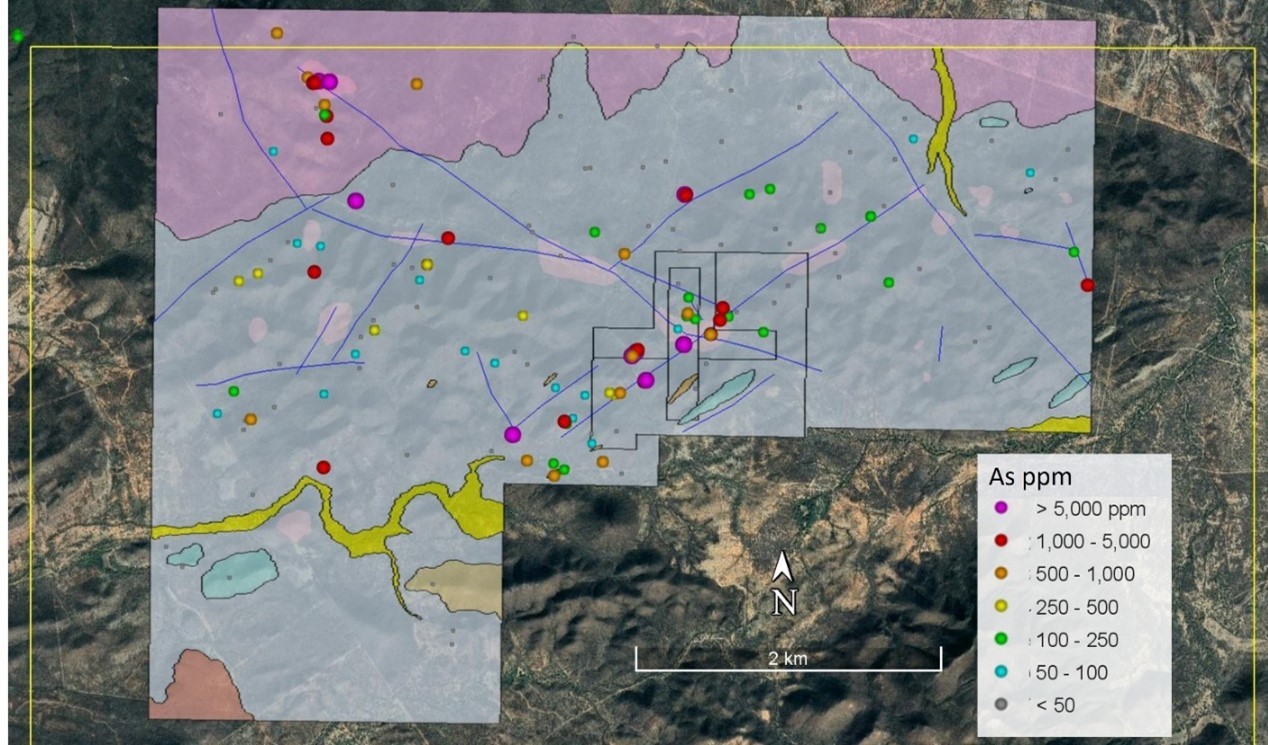The image size is (1268, 745).
Task: Select the tan polygon beside the yellow river shape
Action: click(x=460, y=583)
